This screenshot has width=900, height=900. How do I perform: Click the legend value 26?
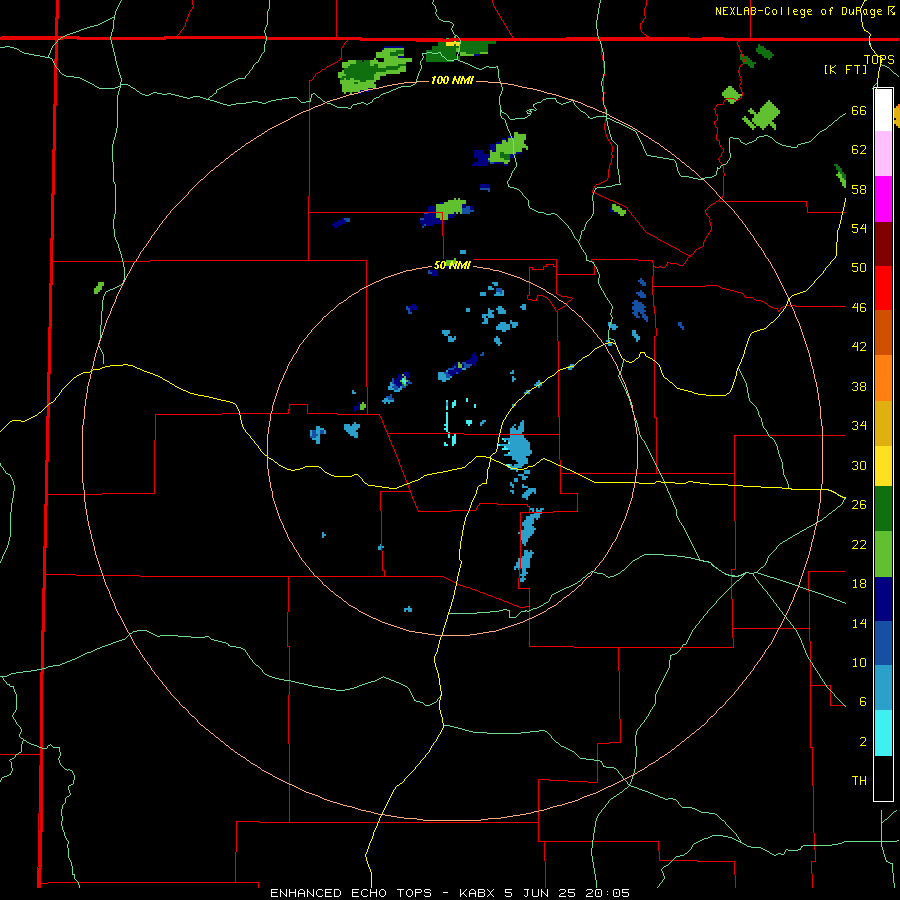coord(859,505)
